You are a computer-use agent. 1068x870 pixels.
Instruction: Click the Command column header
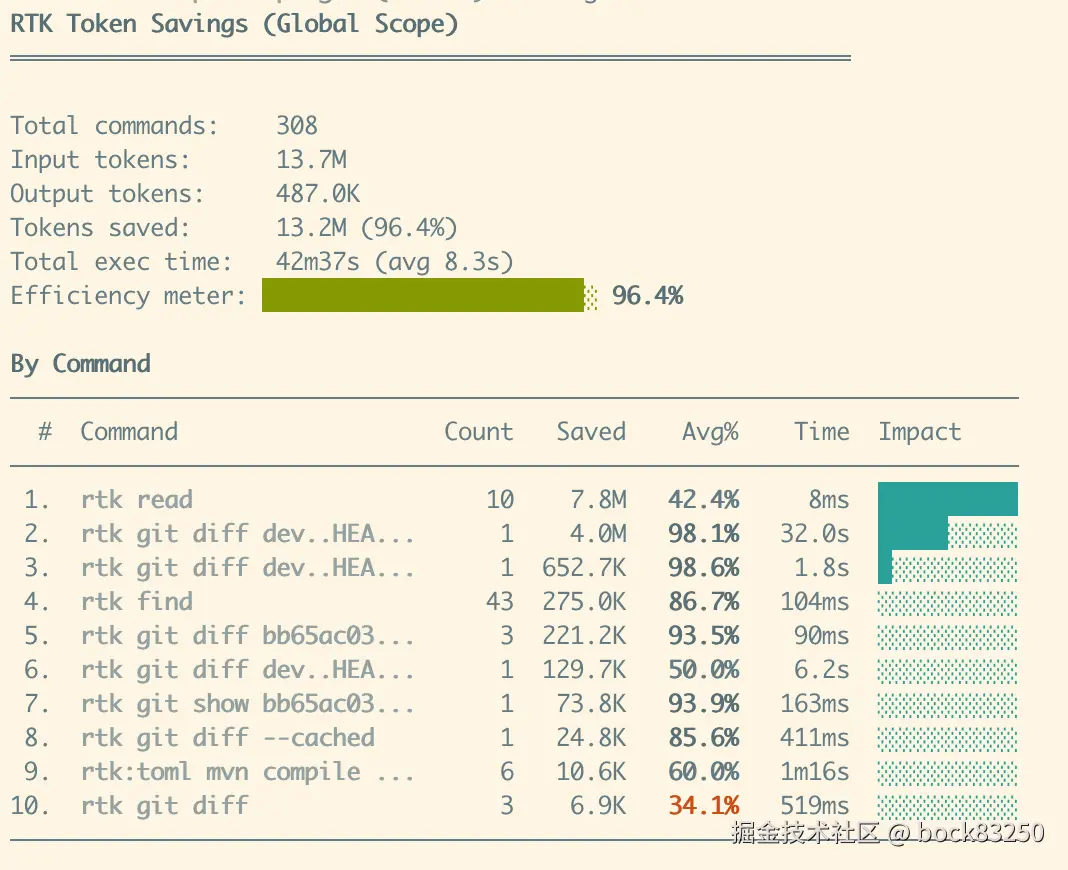click(129, 431)
